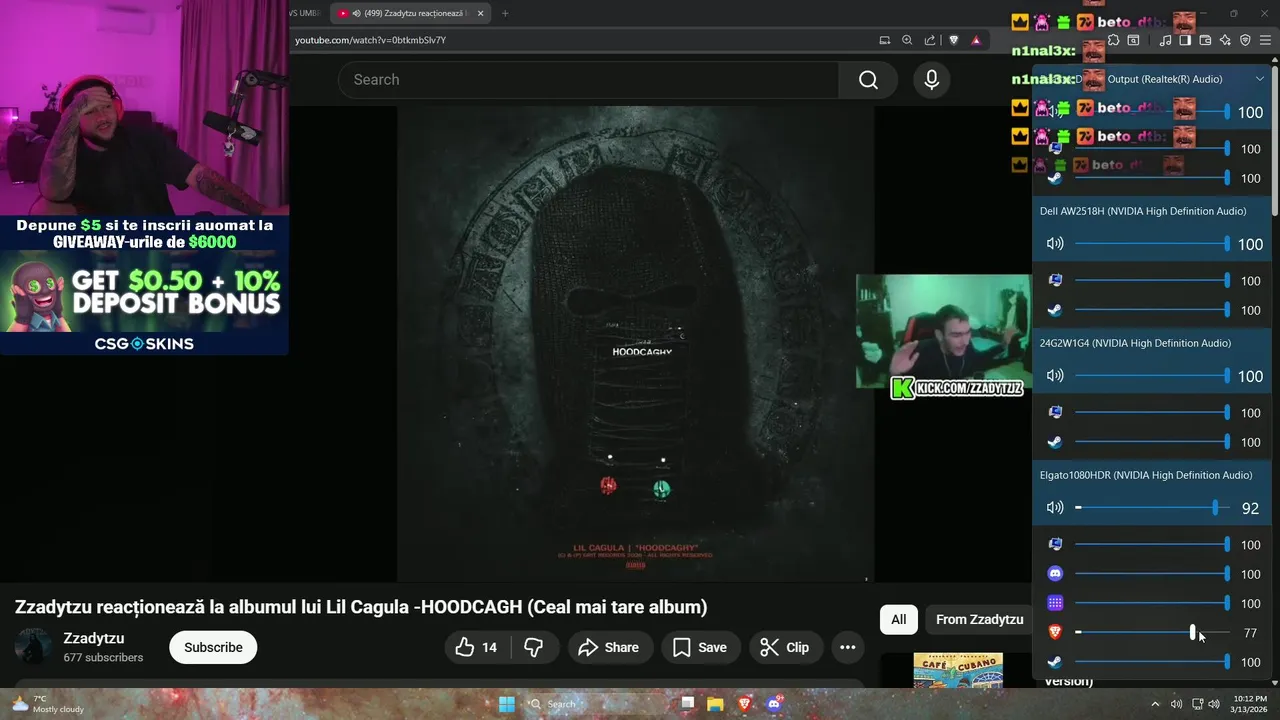The width and height of the screenshot is (1280, 720).
Task: Click the Elgato1080HDR device label
Action: pos(1146,475)
